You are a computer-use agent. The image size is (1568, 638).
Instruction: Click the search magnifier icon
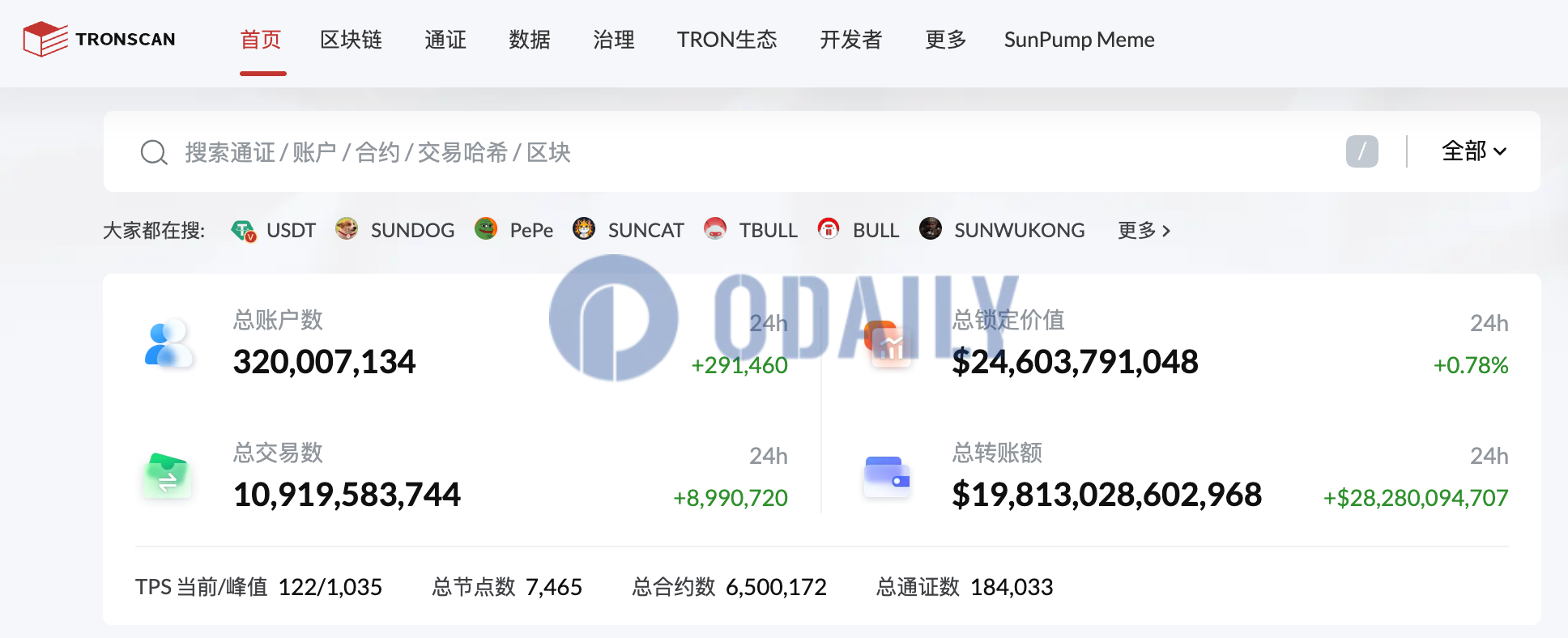click(x=154, y=152)
